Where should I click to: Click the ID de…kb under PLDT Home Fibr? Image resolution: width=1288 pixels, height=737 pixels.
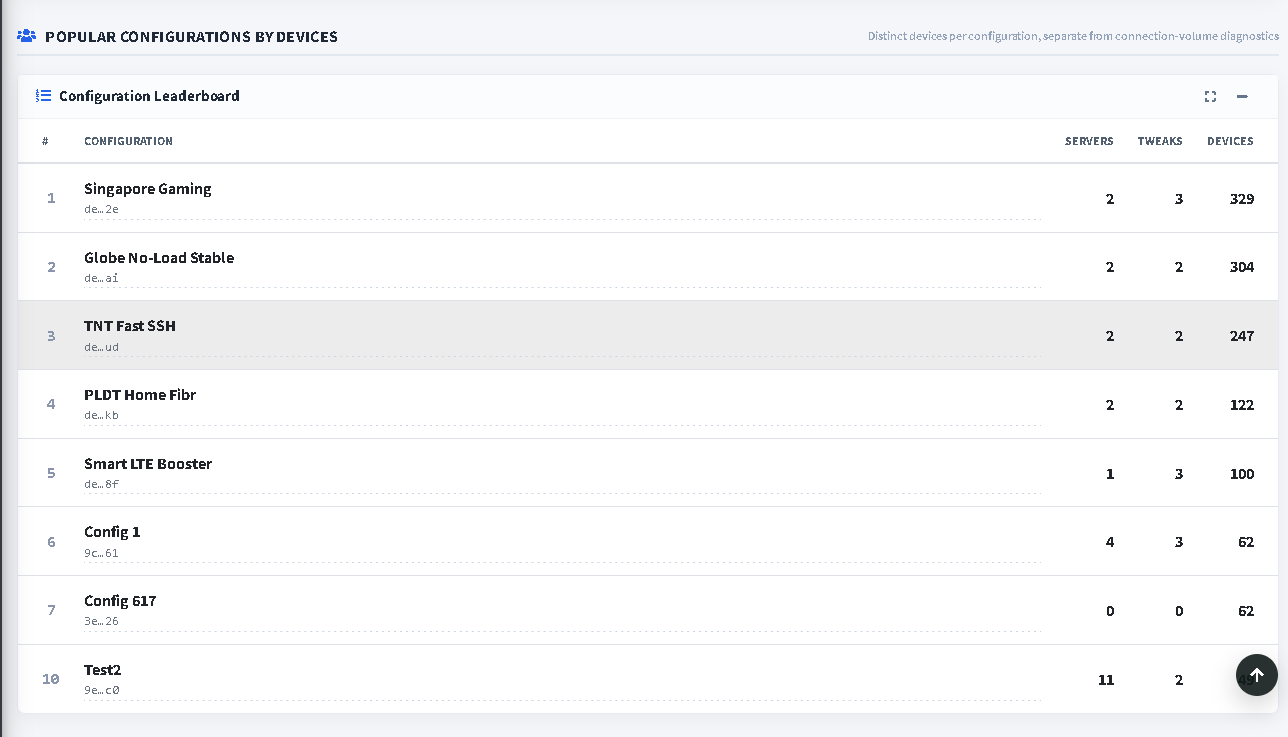(101, 415)
